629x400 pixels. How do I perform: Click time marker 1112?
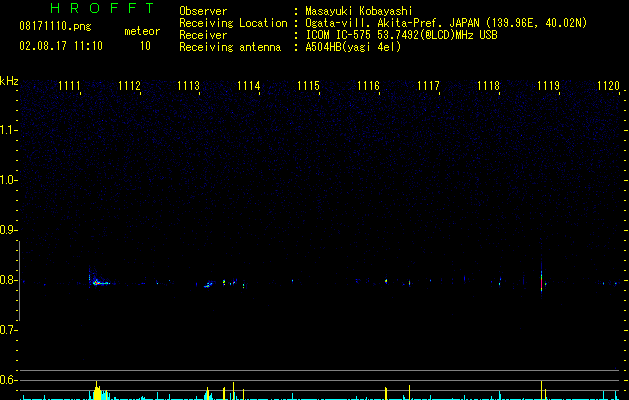pyautogui.click(x=129, y=86)
